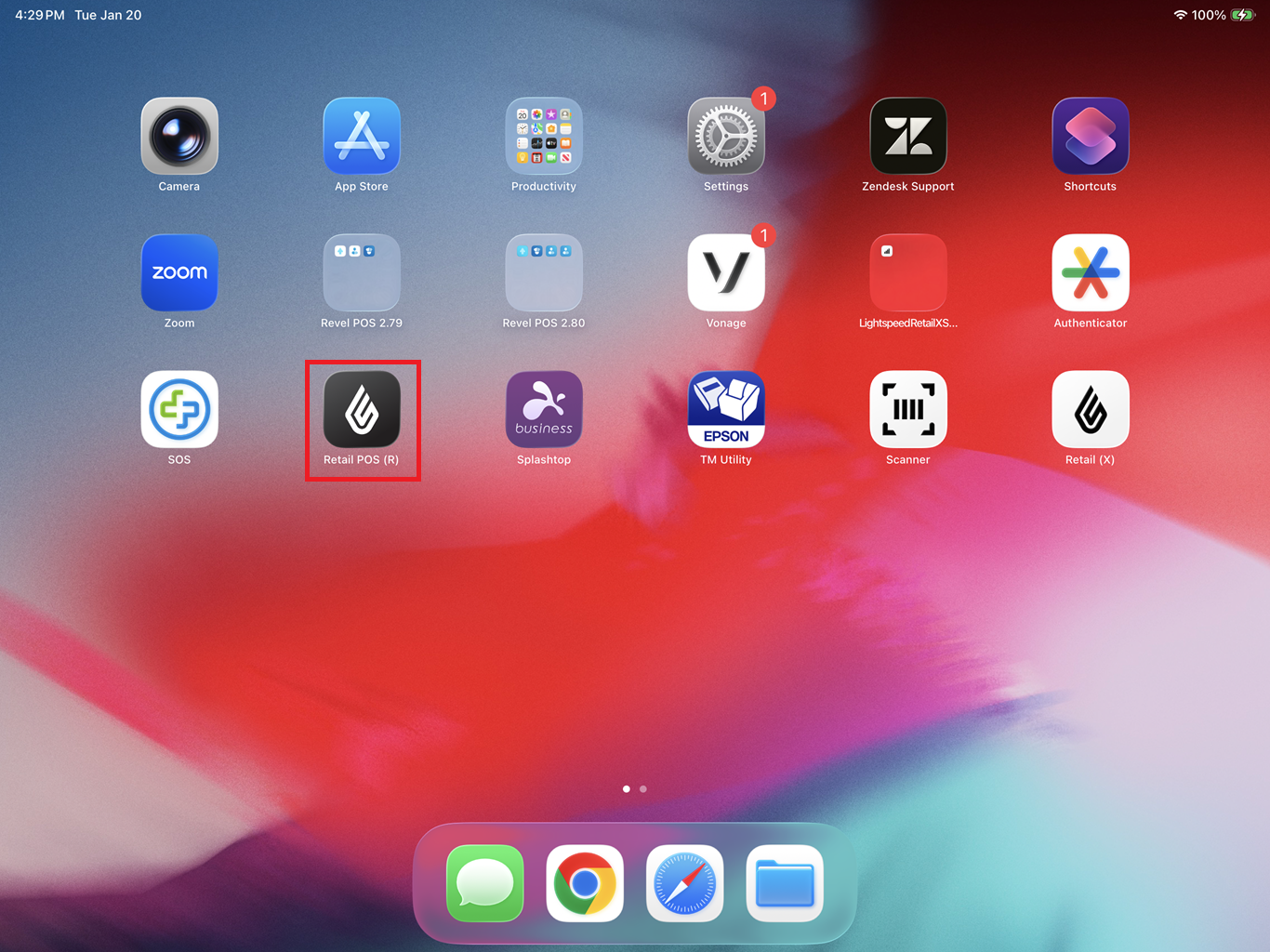Image resolution: width=1270 pixels, height=952 pixels.
Task: Open the Productivity folder
Action: (x=544, y=136)
